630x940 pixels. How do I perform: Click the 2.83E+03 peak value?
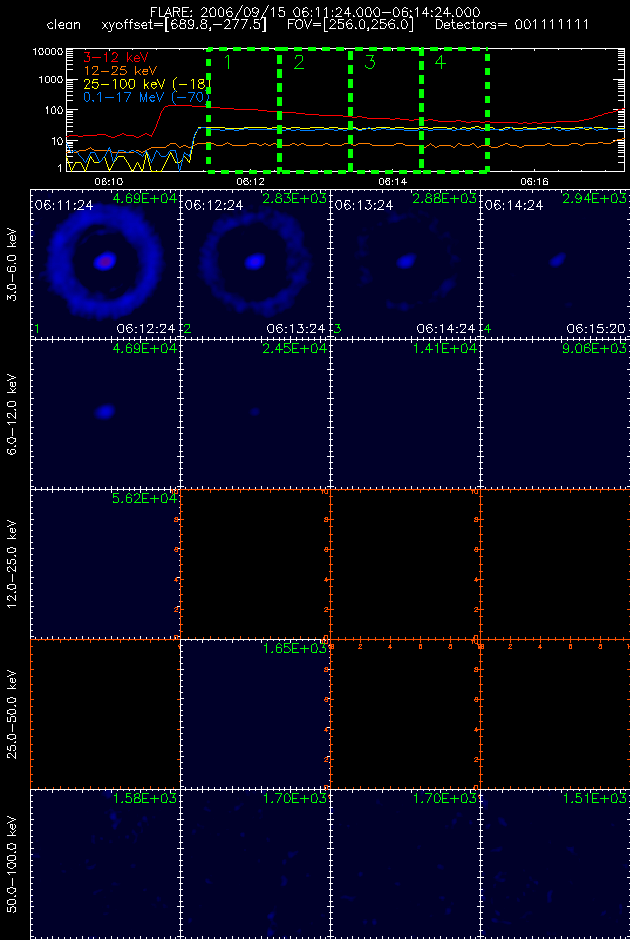(x=294, y=198)
